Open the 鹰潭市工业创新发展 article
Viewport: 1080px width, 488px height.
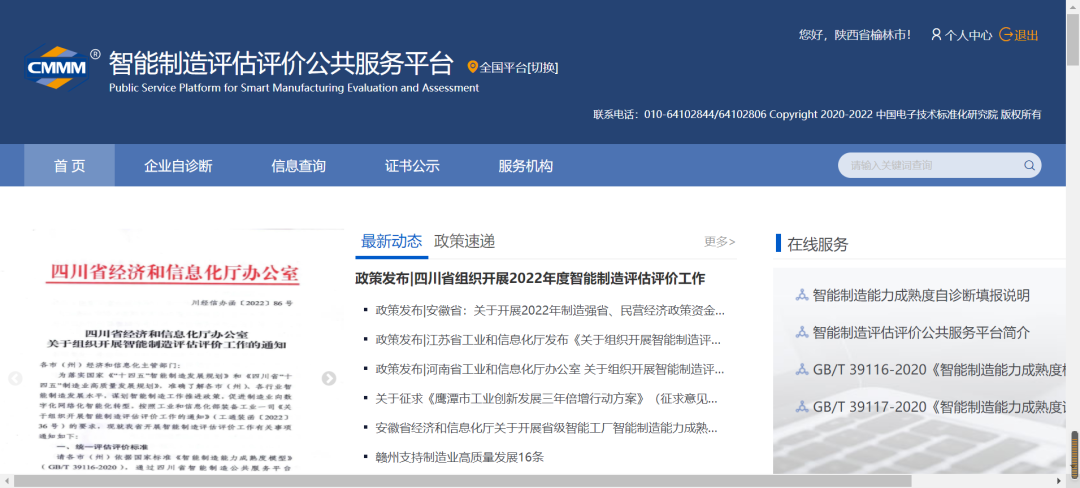tap(547, 399)
